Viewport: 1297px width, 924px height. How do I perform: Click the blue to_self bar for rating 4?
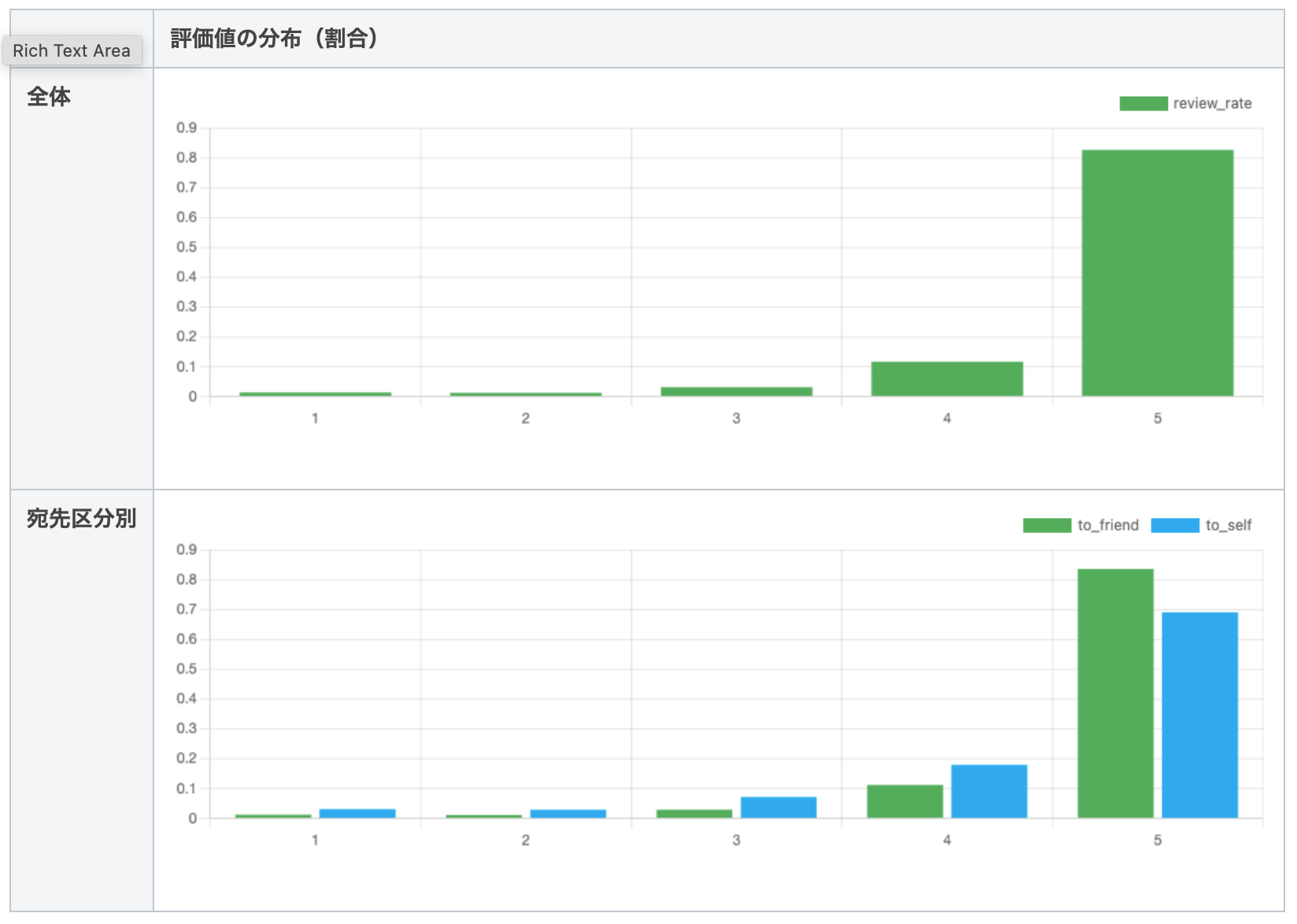[988, 791]
